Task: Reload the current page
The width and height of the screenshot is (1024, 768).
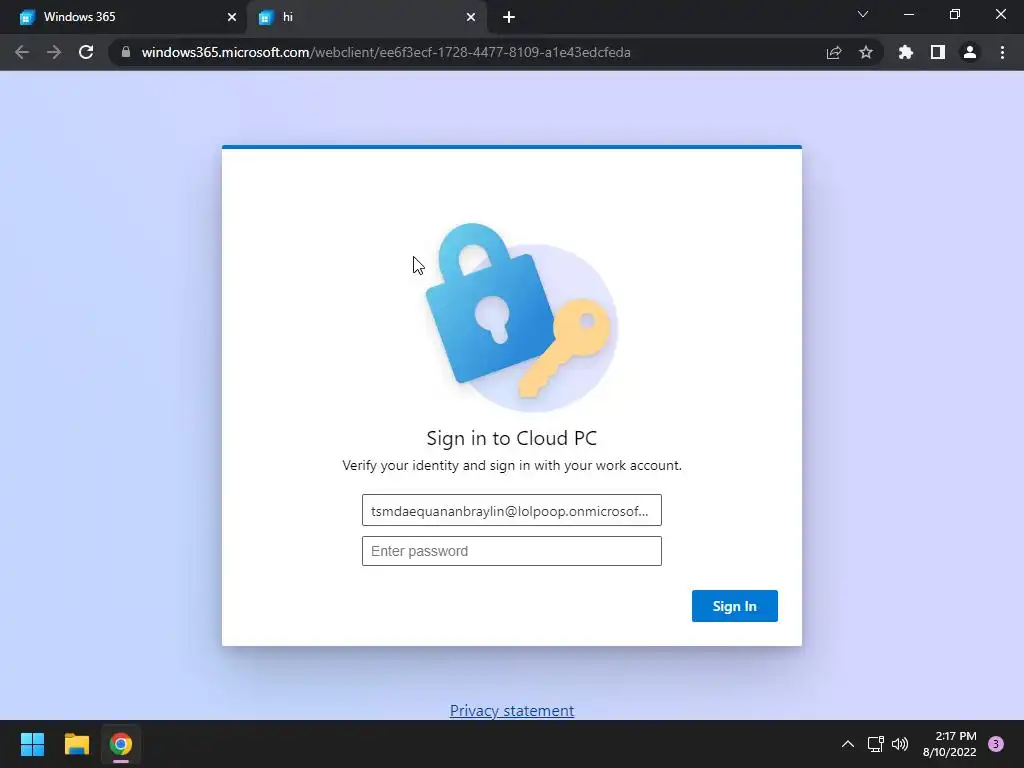Action: point(86,52)
